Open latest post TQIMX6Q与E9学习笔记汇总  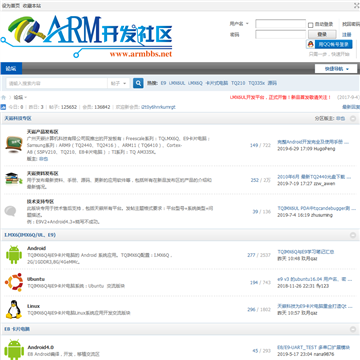(x=306, y=252)
